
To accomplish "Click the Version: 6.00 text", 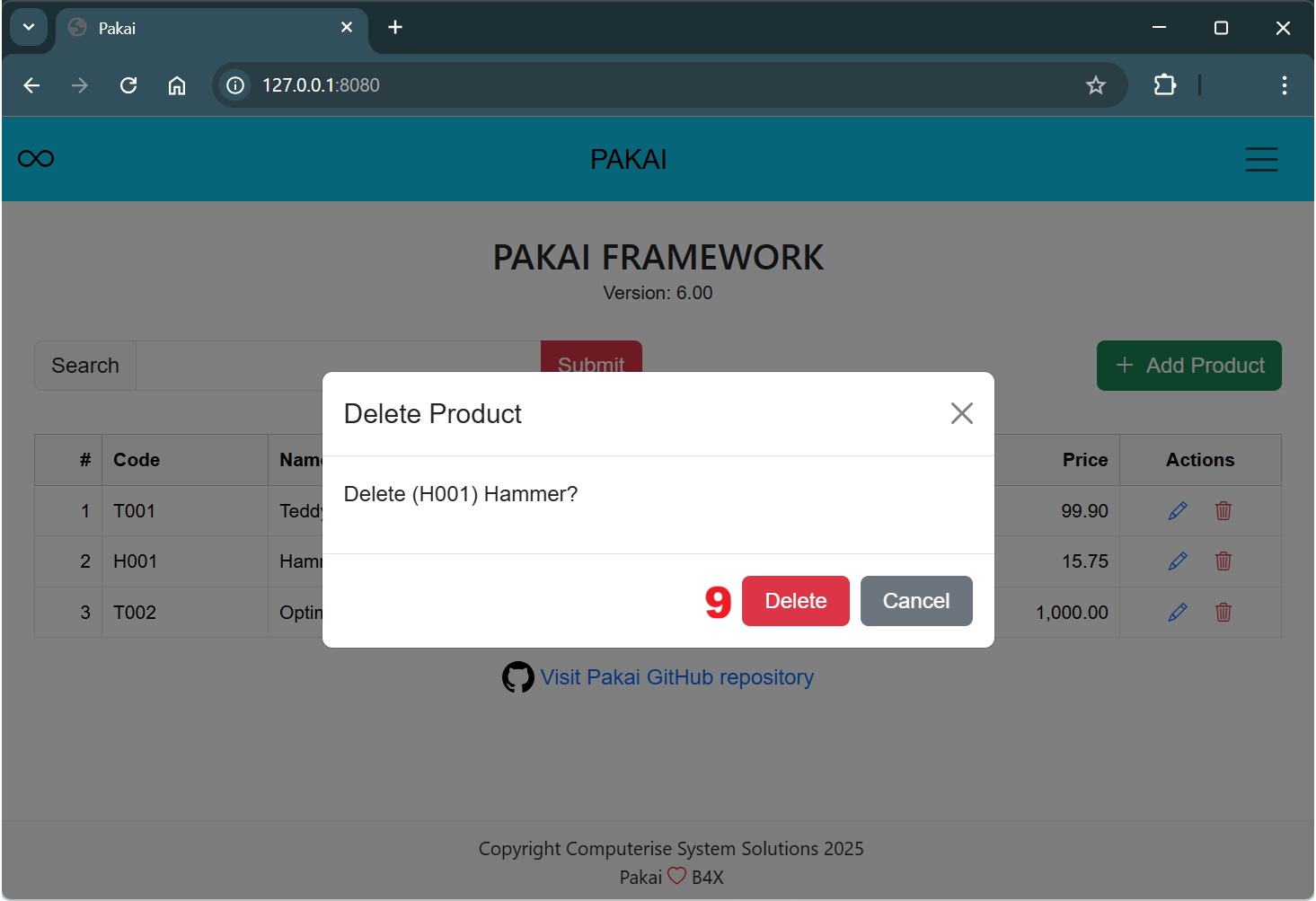I will click(658, 293).
